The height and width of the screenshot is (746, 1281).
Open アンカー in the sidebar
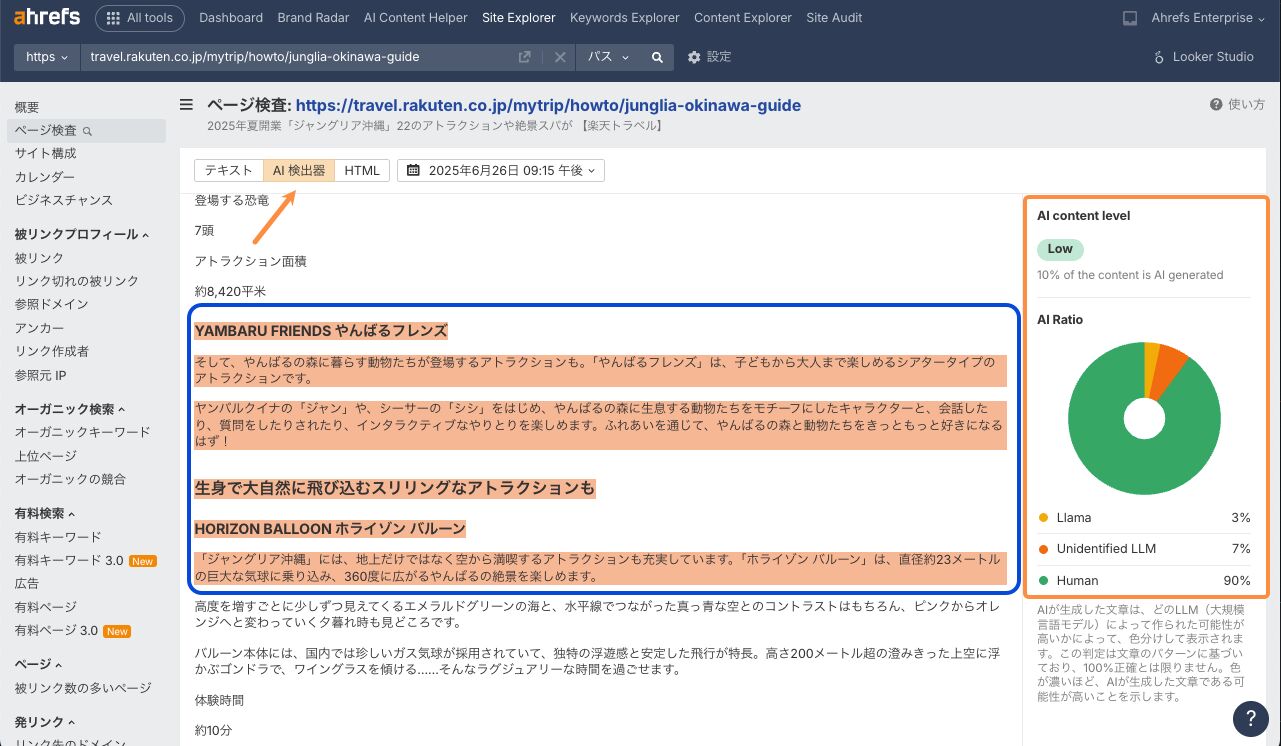coord(40,328)
